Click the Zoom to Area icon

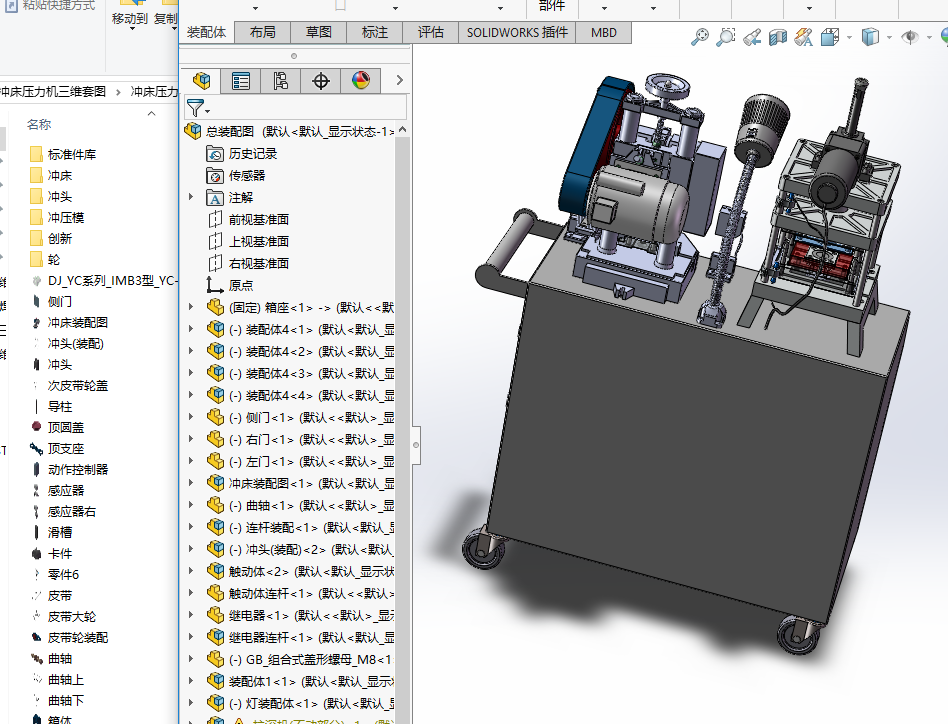(726, 38)
